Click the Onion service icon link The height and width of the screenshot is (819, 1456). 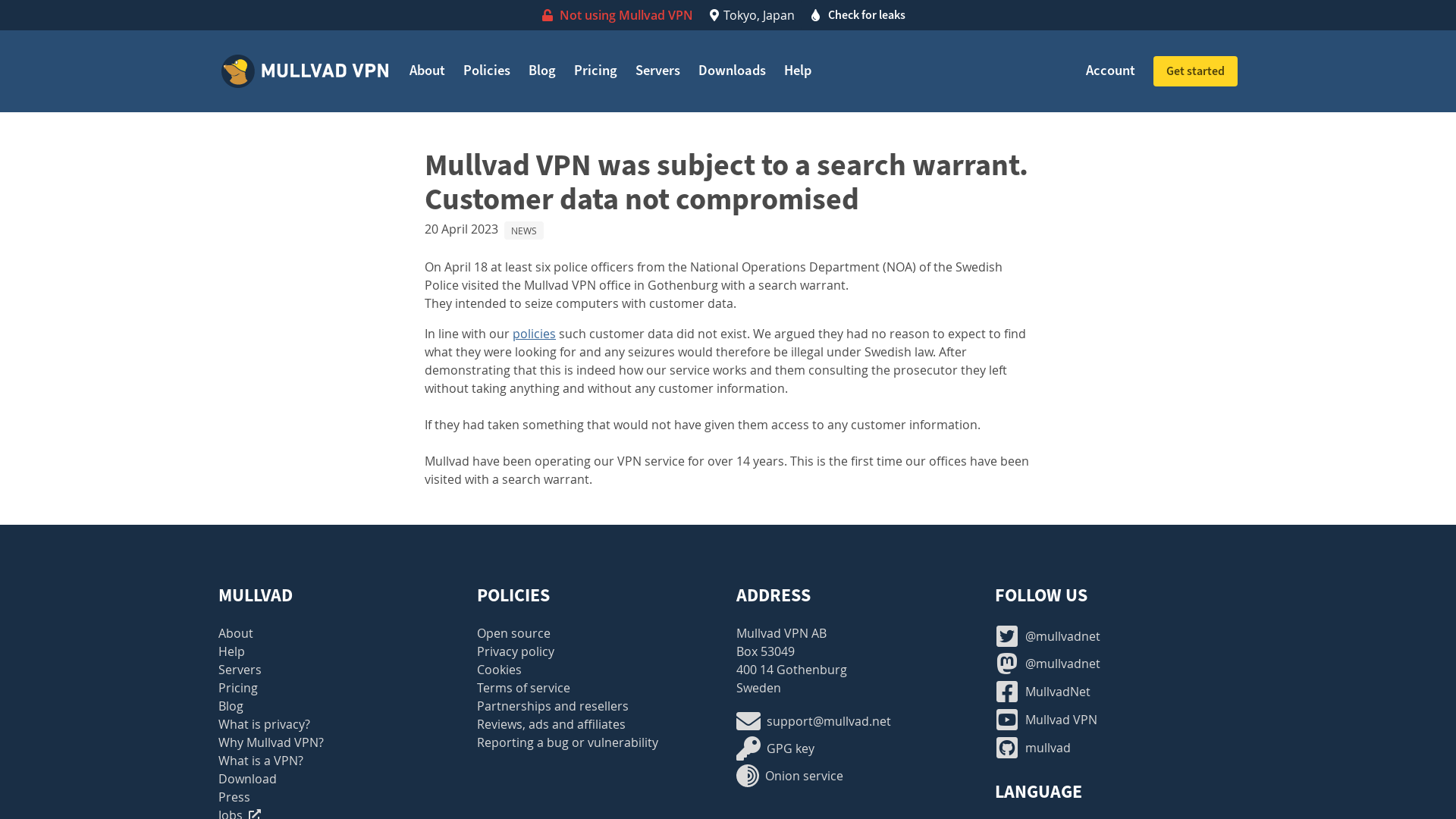pos(747,775)
